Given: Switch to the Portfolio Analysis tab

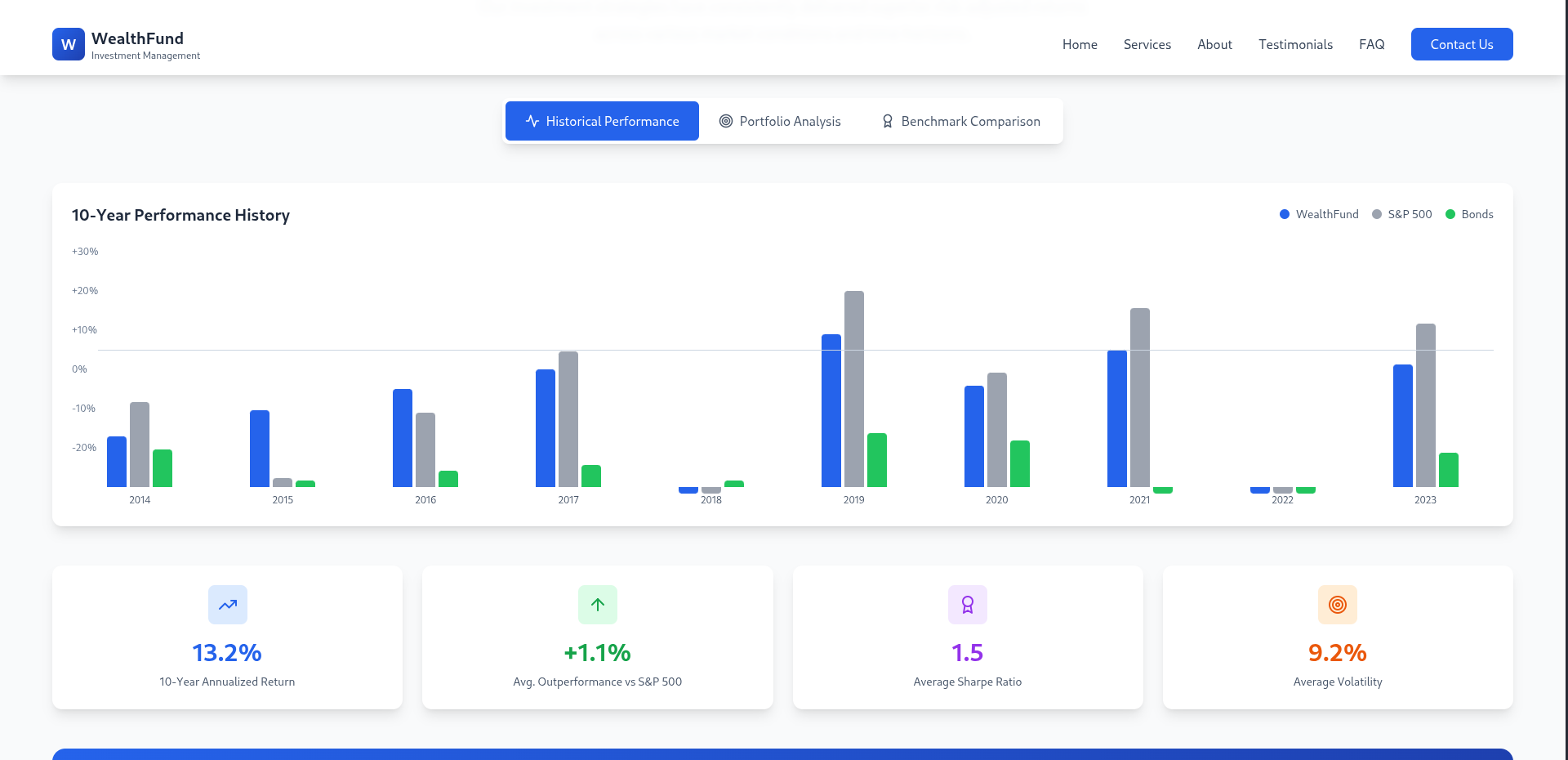Looking at the screenshot, I should pyautogui.click(x=780, y=121).
